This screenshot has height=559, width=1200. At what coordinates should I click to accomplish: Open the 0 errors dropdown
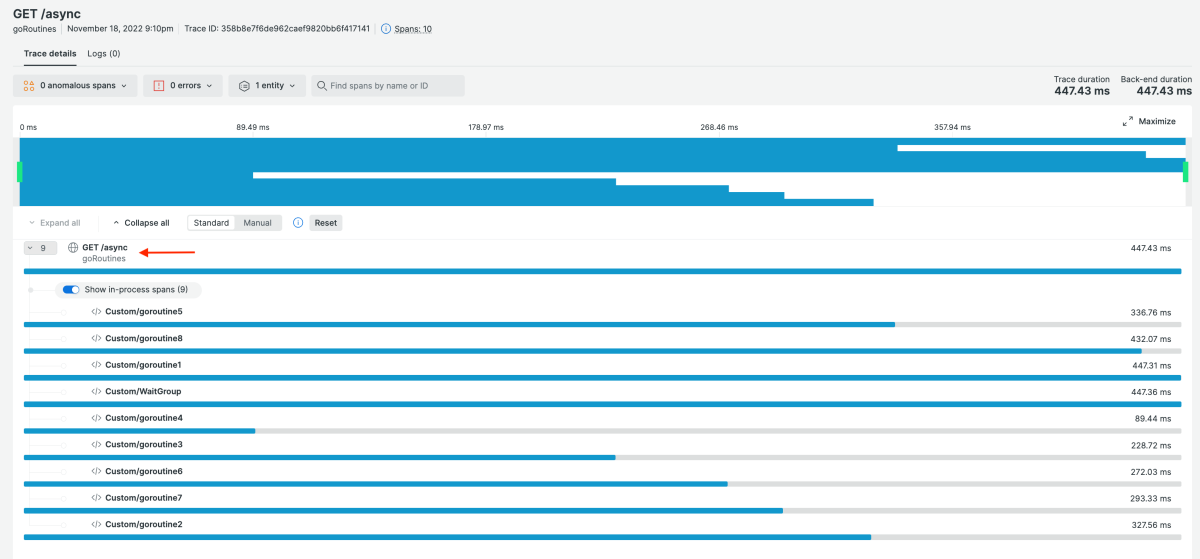pos(182,86)
